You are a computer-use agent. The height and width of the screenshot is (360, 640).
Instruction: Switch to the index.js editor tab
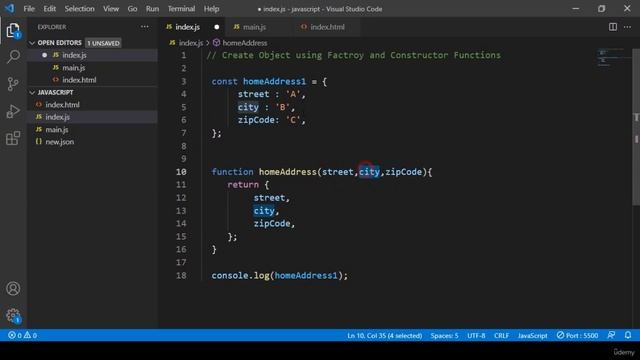click(192, 27)
